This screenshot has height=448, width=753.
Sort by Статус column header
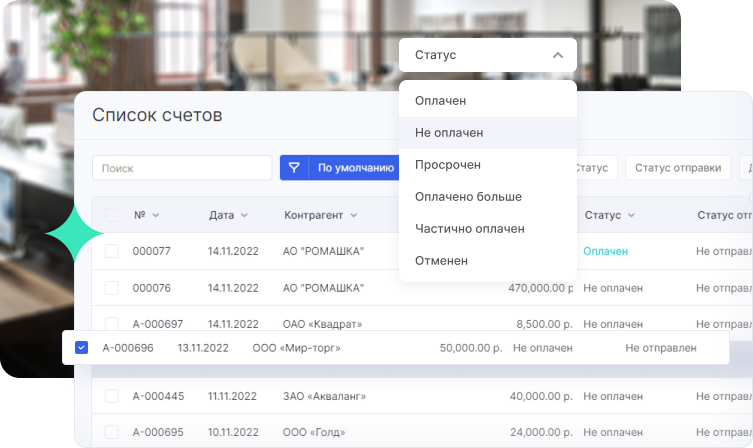click(x=609, y=215)
